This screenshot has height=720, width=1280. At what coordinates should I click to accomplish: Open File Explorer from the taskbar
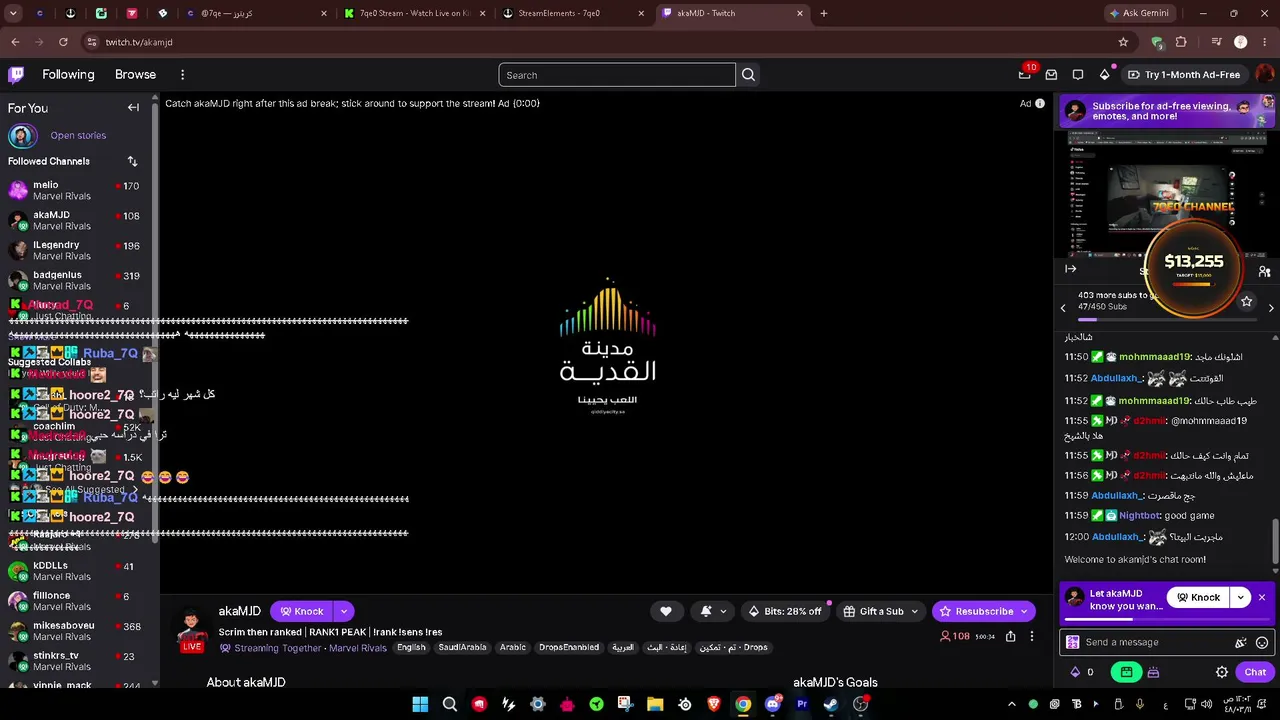[x=655, y=705]
